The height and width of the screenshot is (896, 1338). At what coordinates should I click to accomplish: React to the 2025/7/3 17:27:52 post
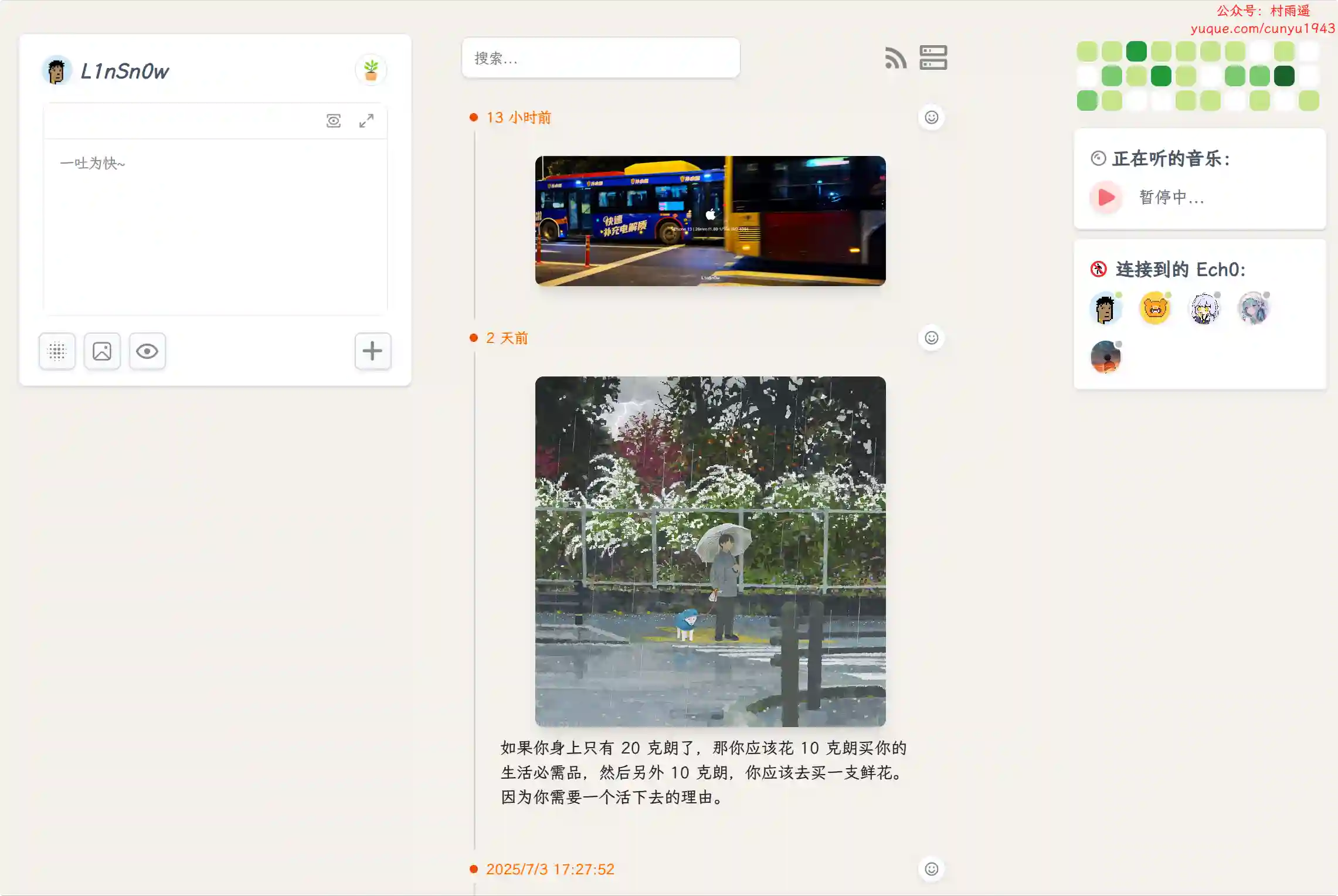(931, 869)
